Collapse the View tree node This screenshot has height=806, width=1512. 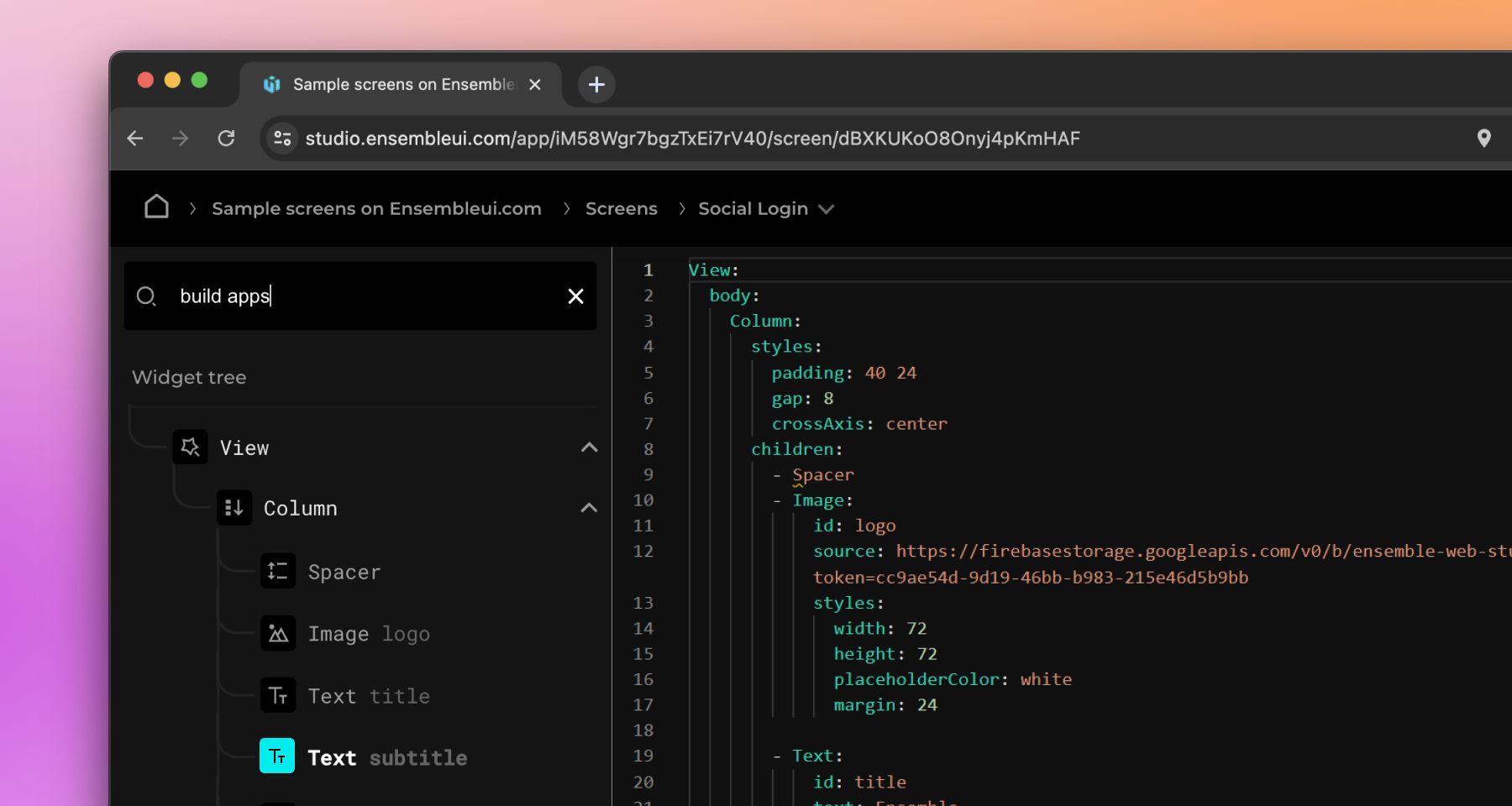[x=590, y=447]
